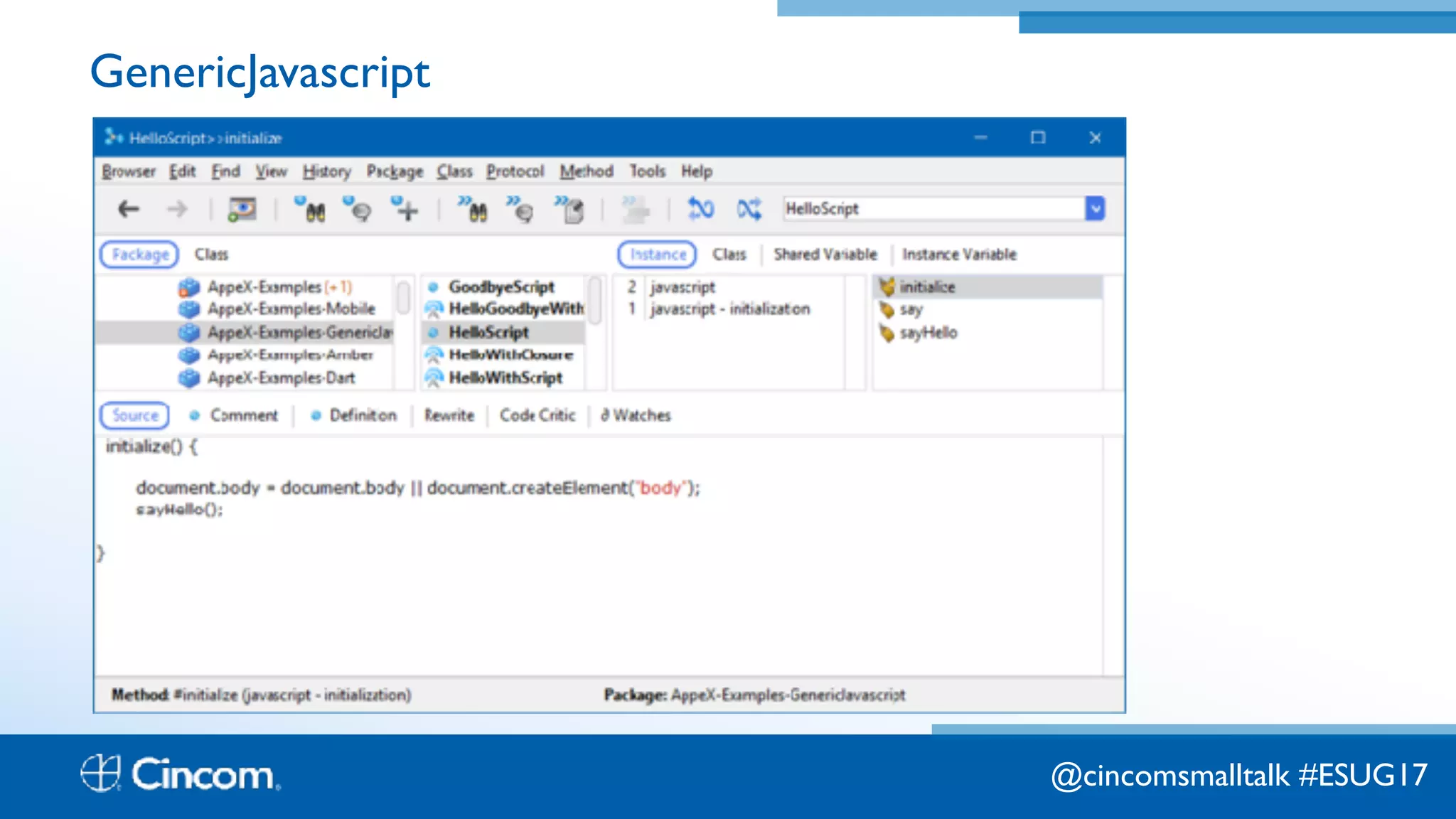Click the AppeX-Examples-Mobile package cube icon
Screen dimensions: 1456x819
coord(189,309)
